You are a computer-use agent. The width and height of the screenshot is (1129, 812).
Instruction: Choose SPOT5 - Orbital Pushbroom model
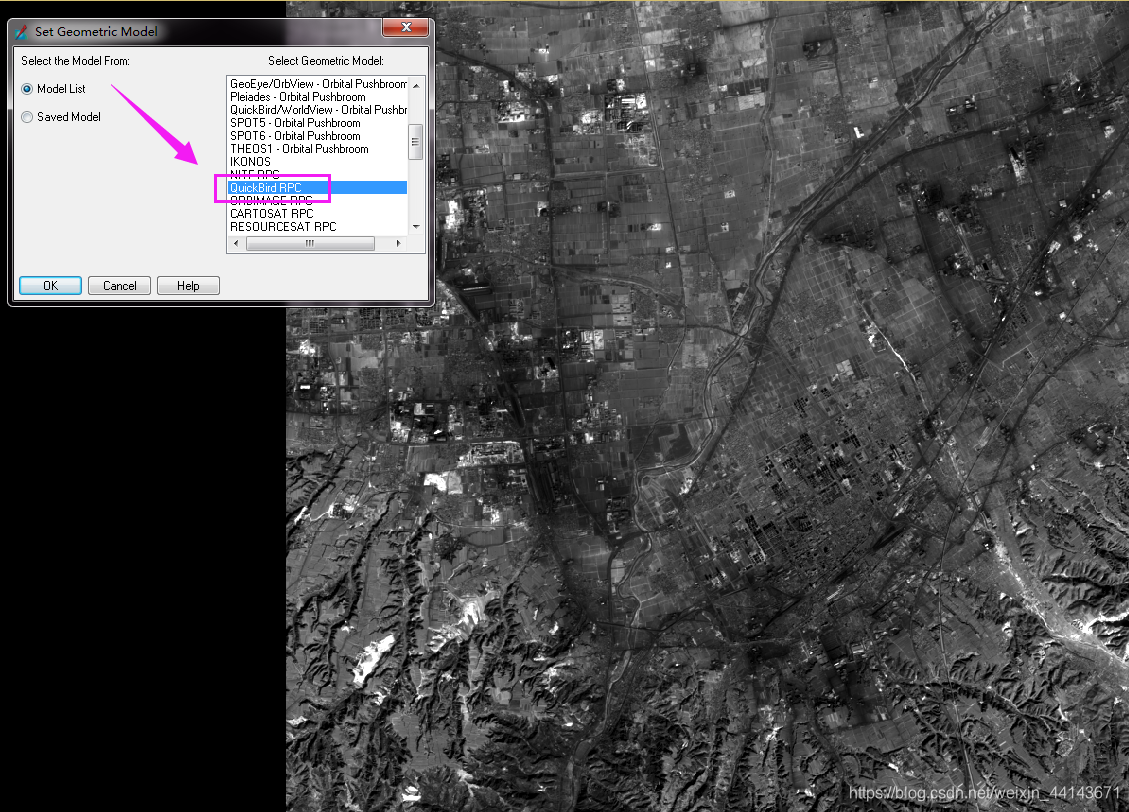pyautogui.click(x=318, y=123)
